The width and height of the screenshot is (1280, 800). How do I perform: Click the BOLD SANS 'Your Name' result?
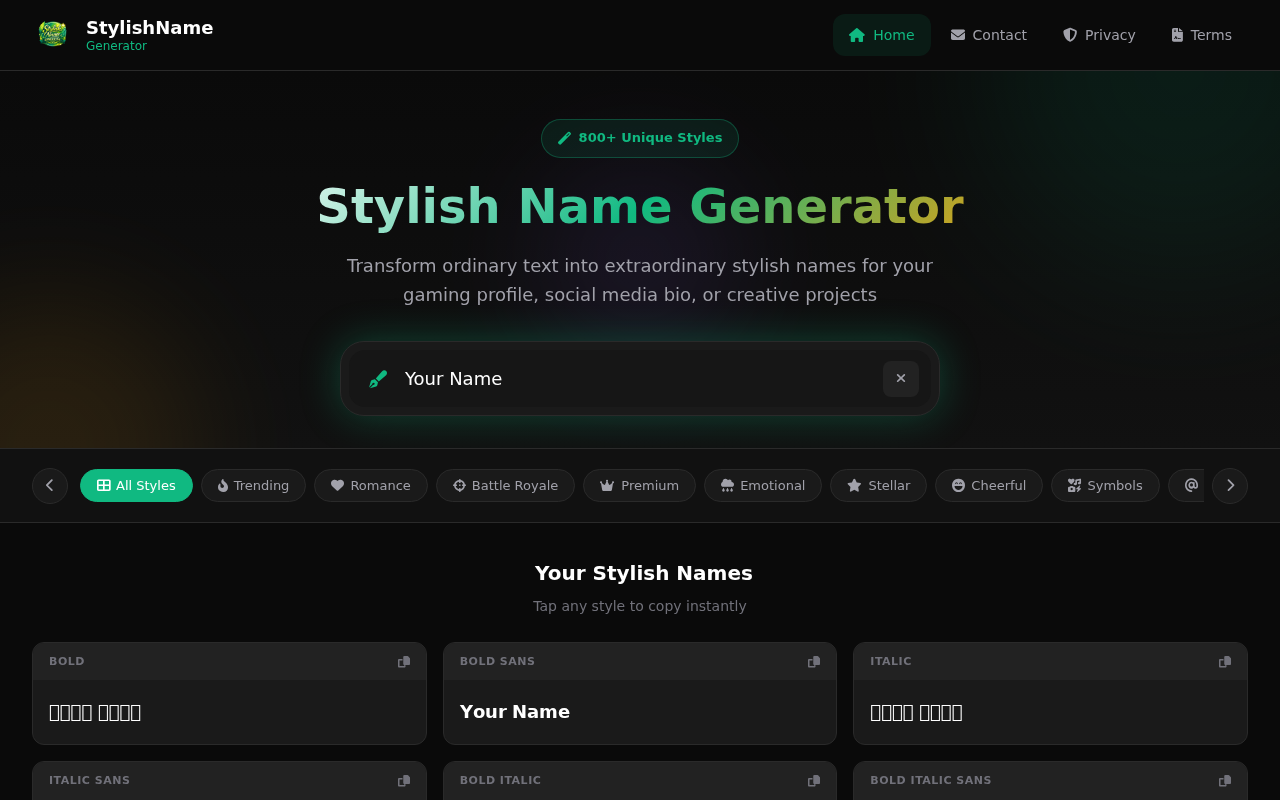(515, 712)
